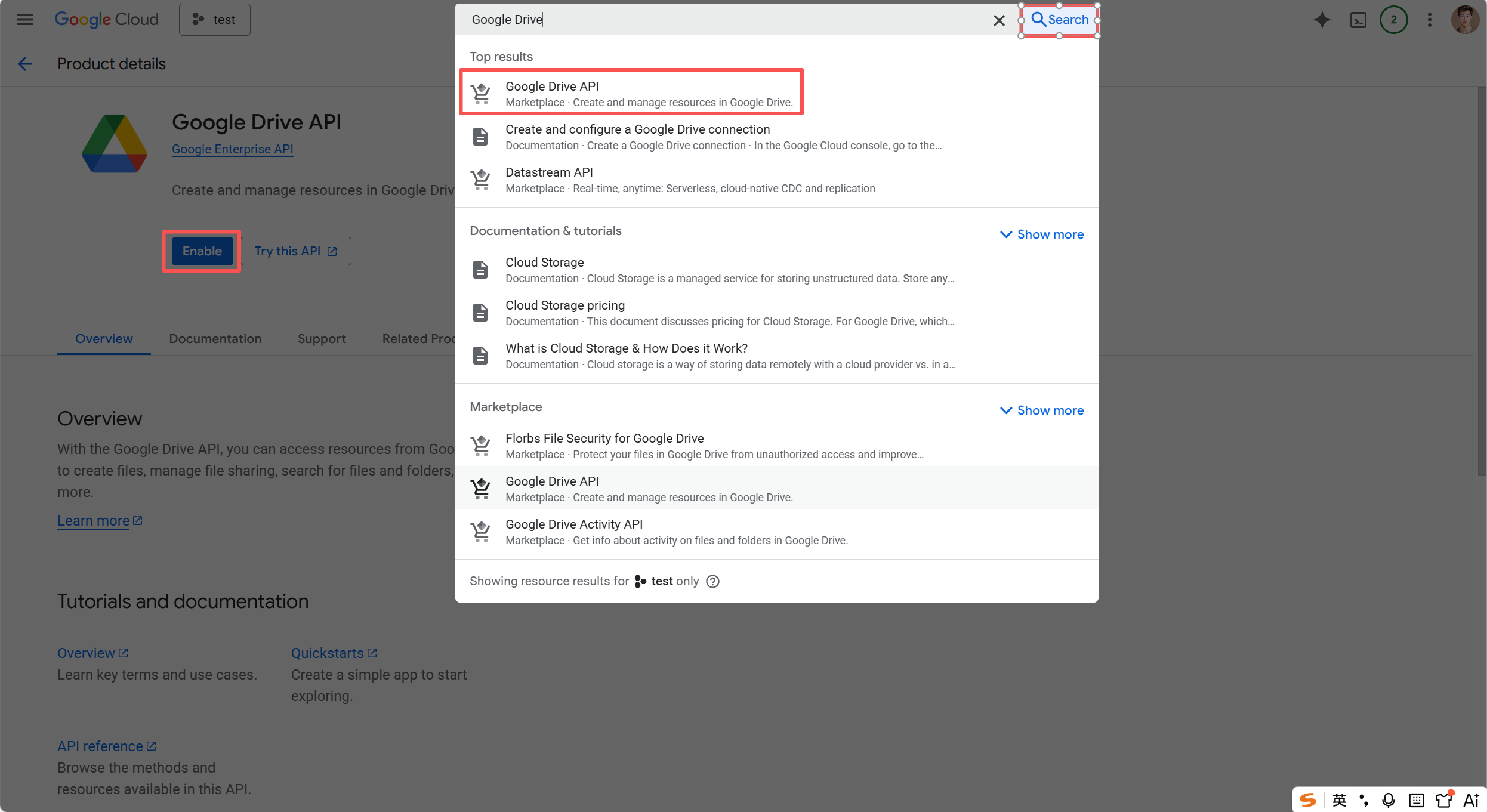Viewport: 1487px width, 812px height.
Task: Activate Cloud Shell terminal icon
Action: click(1358, 20)
